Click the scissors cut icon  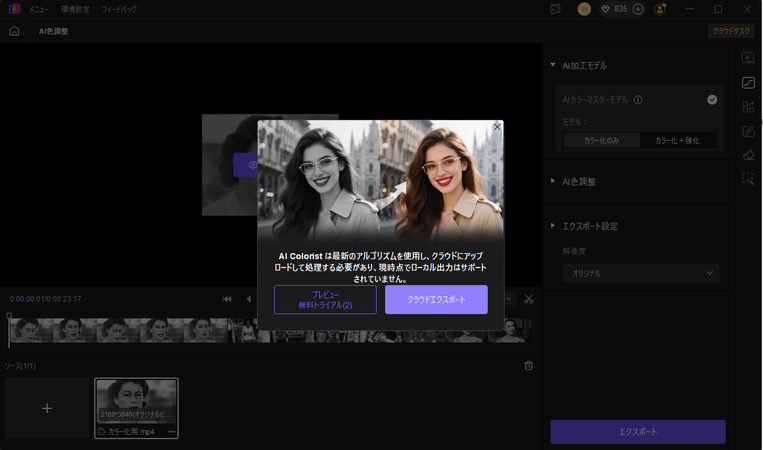click(x=529, y=299)
